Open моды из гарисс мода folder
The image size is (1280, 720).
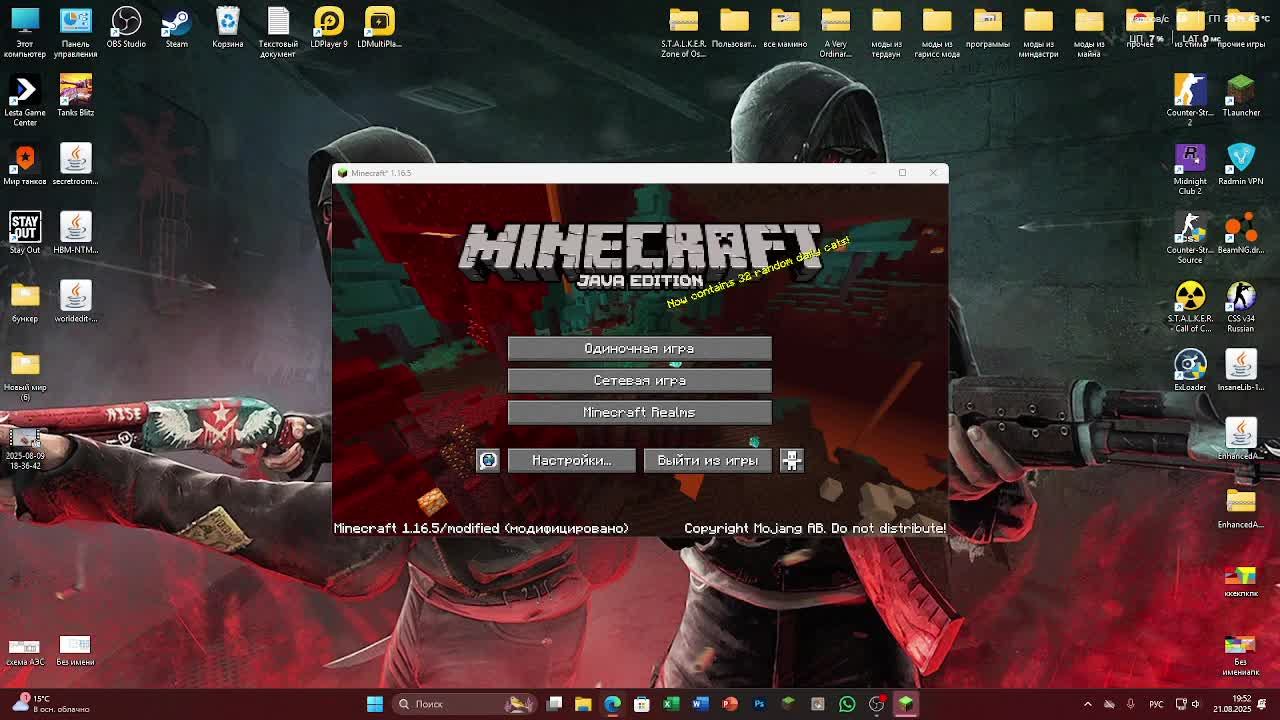[x=937, y=32]
